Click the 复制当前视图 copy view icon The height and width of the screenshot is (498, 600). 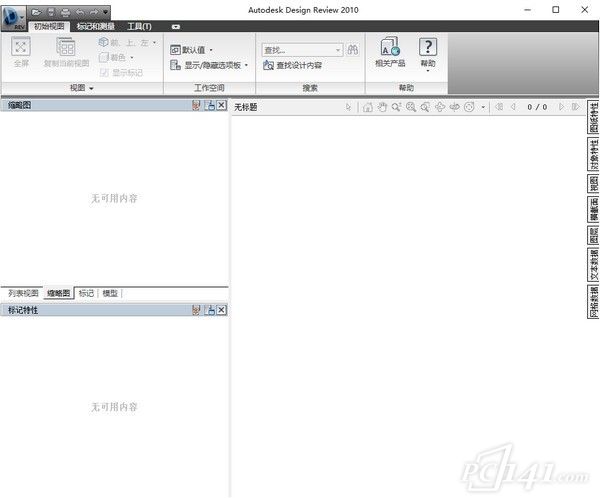(66, 52)
